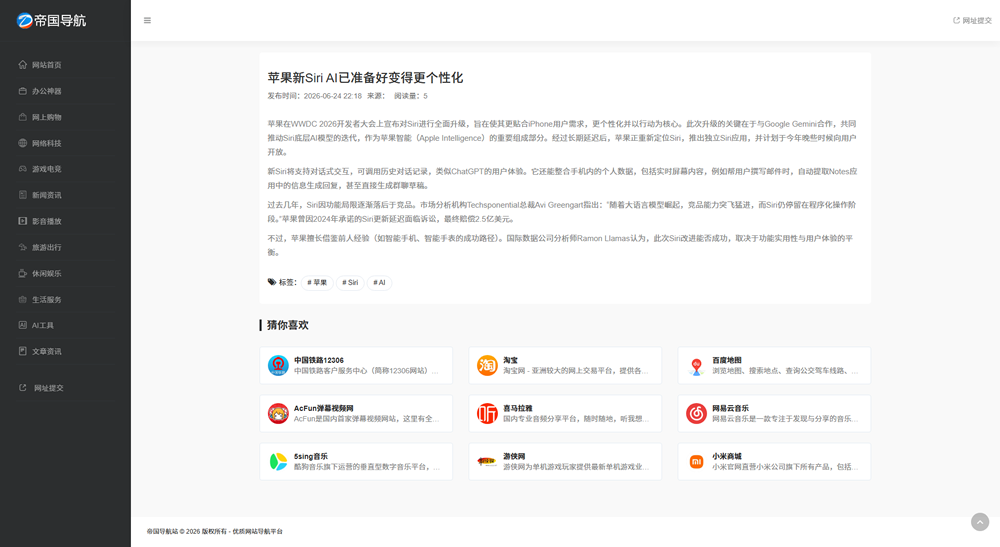The width and height of the screenshot is (1000, 547).
Task: Click the tag icon beside 标签
Action: pyautogui.click(x=272, y=282)
